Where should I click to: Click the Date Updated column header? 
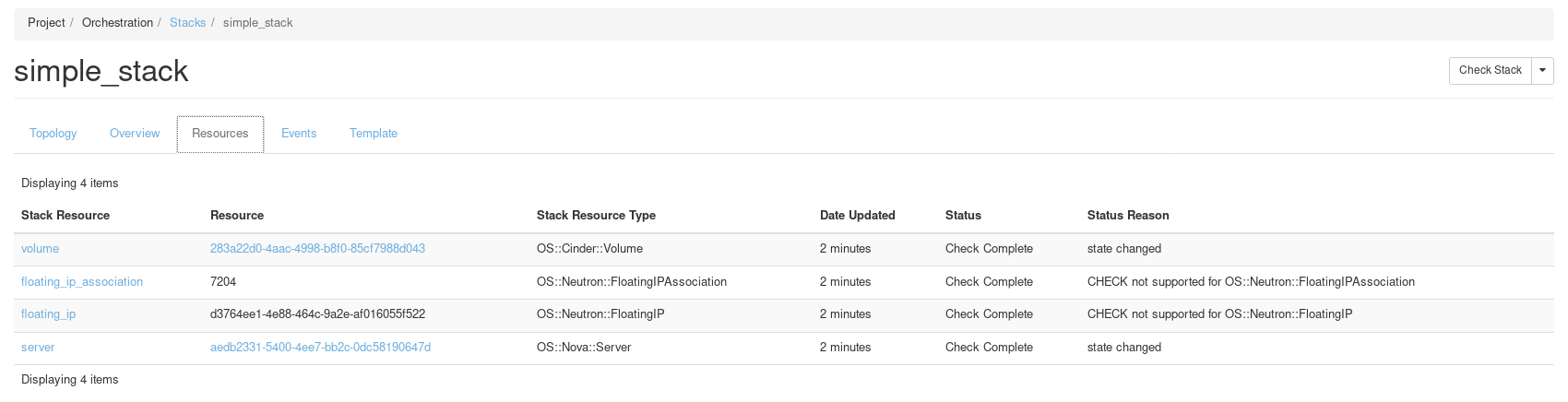point(857,216)
